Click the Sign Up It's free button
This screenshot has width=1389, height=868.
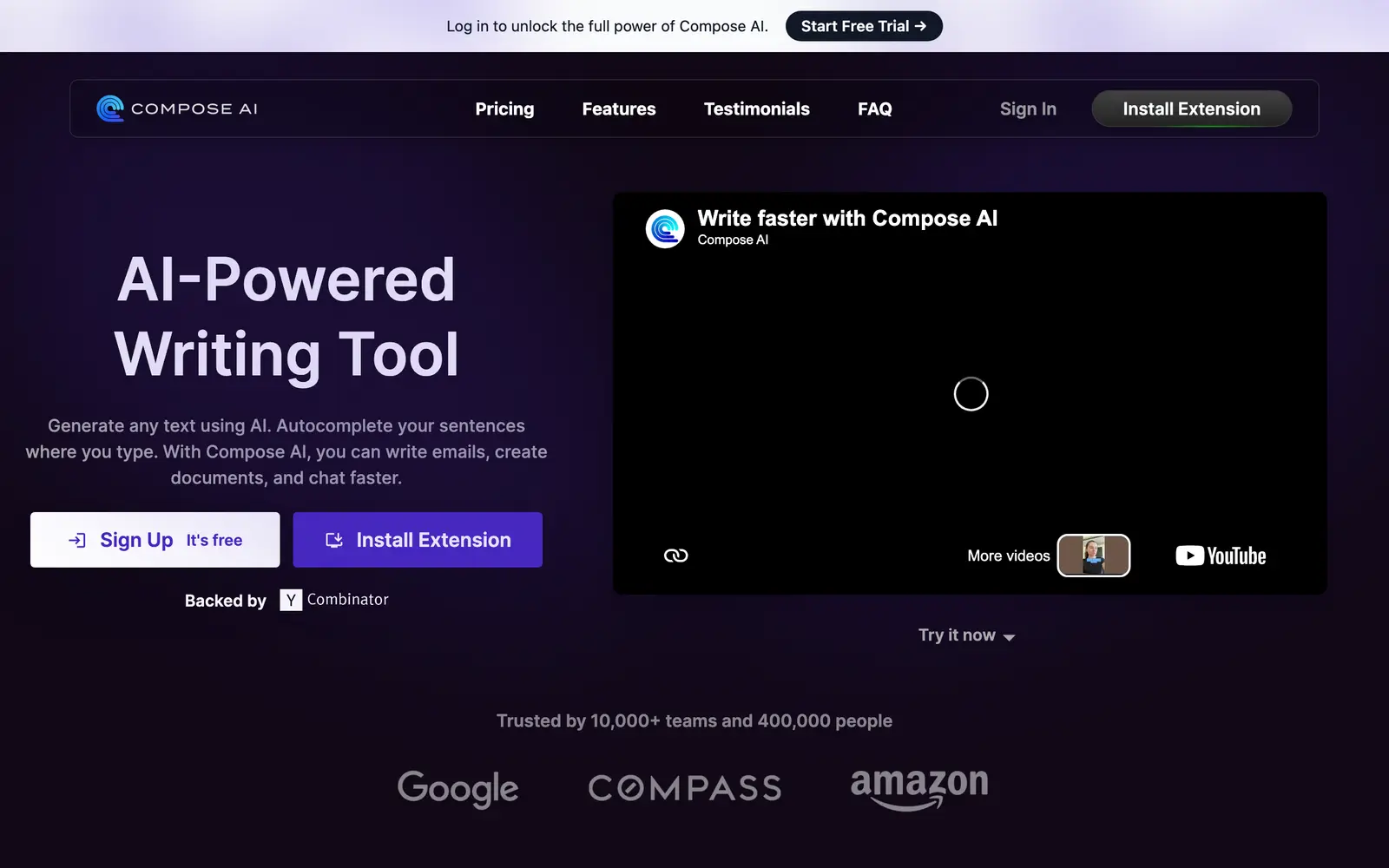155,540
